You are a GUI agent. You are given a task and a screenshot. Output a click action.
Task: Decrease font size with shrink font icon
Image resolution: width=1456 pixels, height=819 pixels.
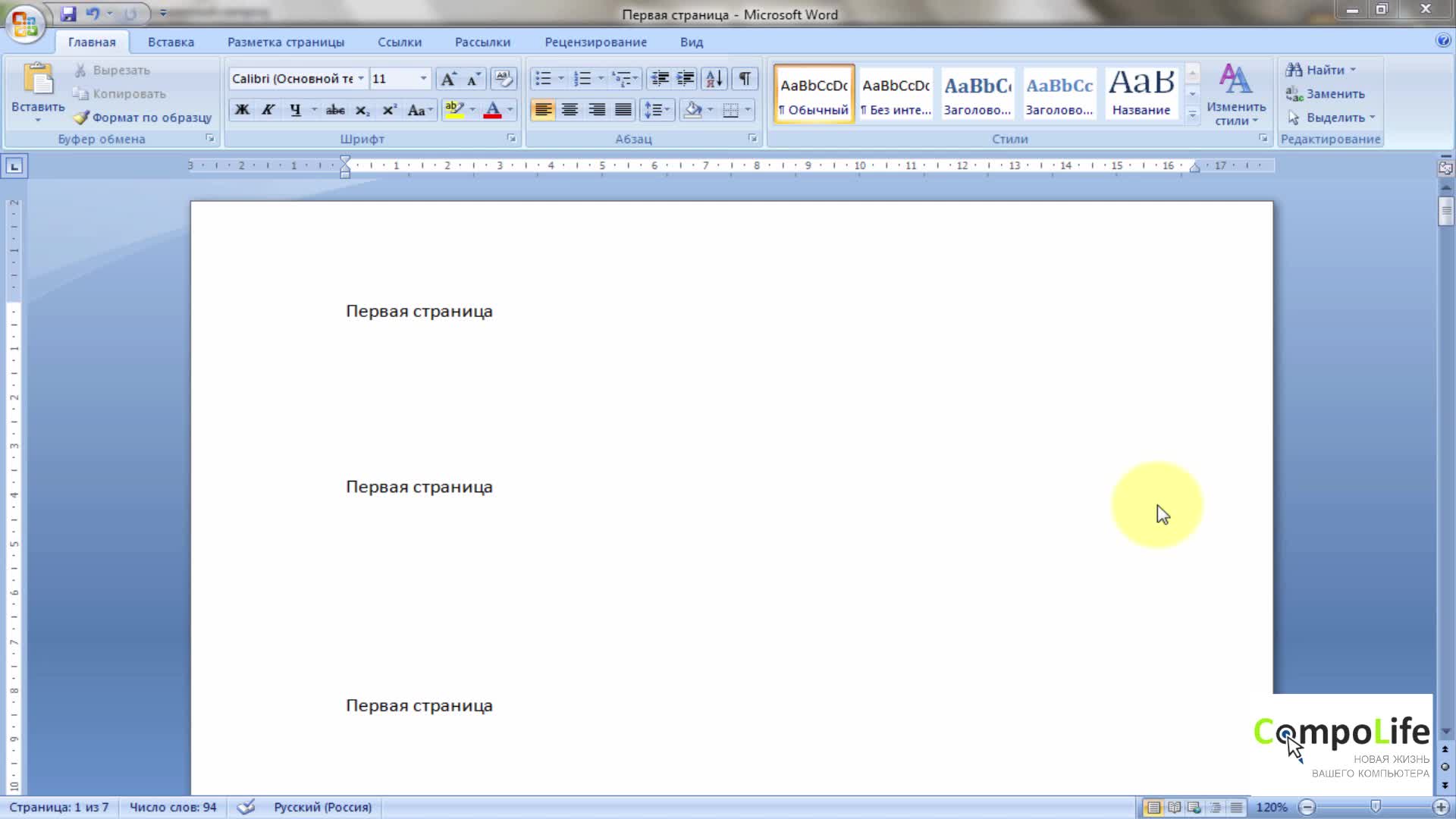point(473,79)
